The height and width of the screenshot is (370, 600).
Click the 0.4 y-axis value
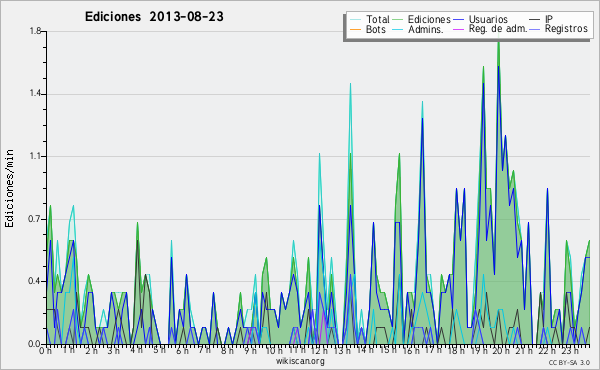pyautogui.click(x=35, y=281)
